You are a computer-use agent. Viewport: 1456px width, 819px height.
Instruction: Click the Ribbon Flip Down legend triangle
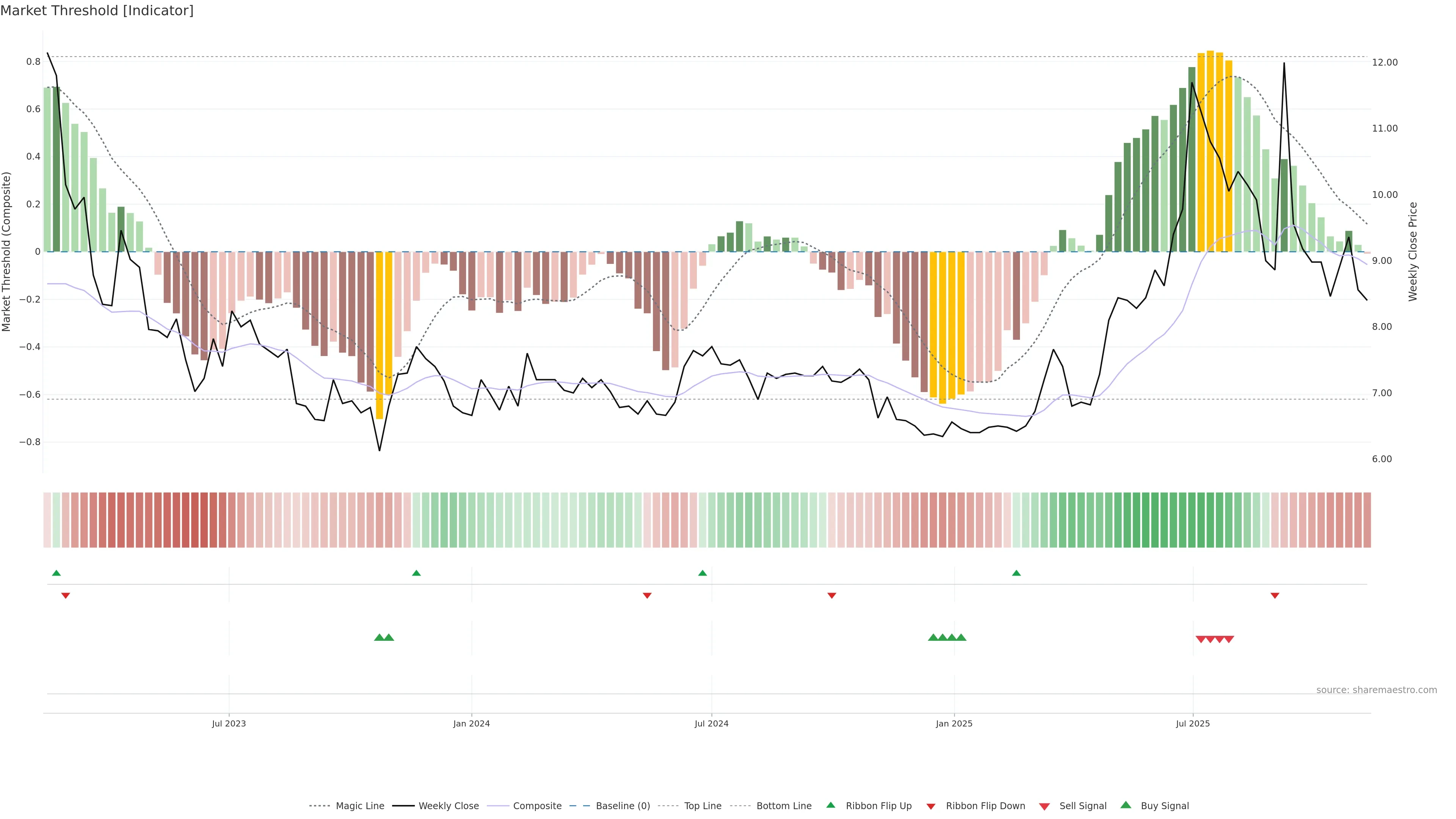click(x=931, y=806)
